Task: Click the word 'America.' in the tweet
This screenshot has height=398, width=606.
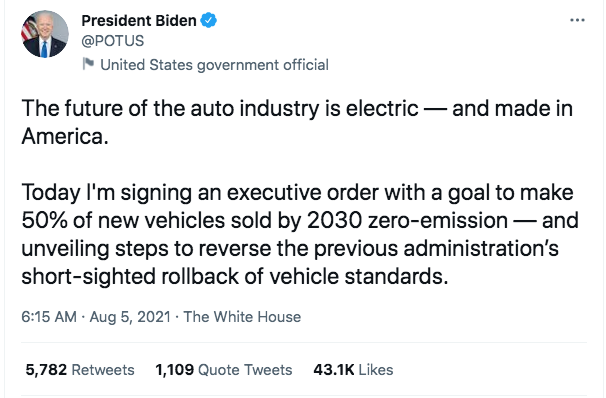Action: [x=65, y=136]
